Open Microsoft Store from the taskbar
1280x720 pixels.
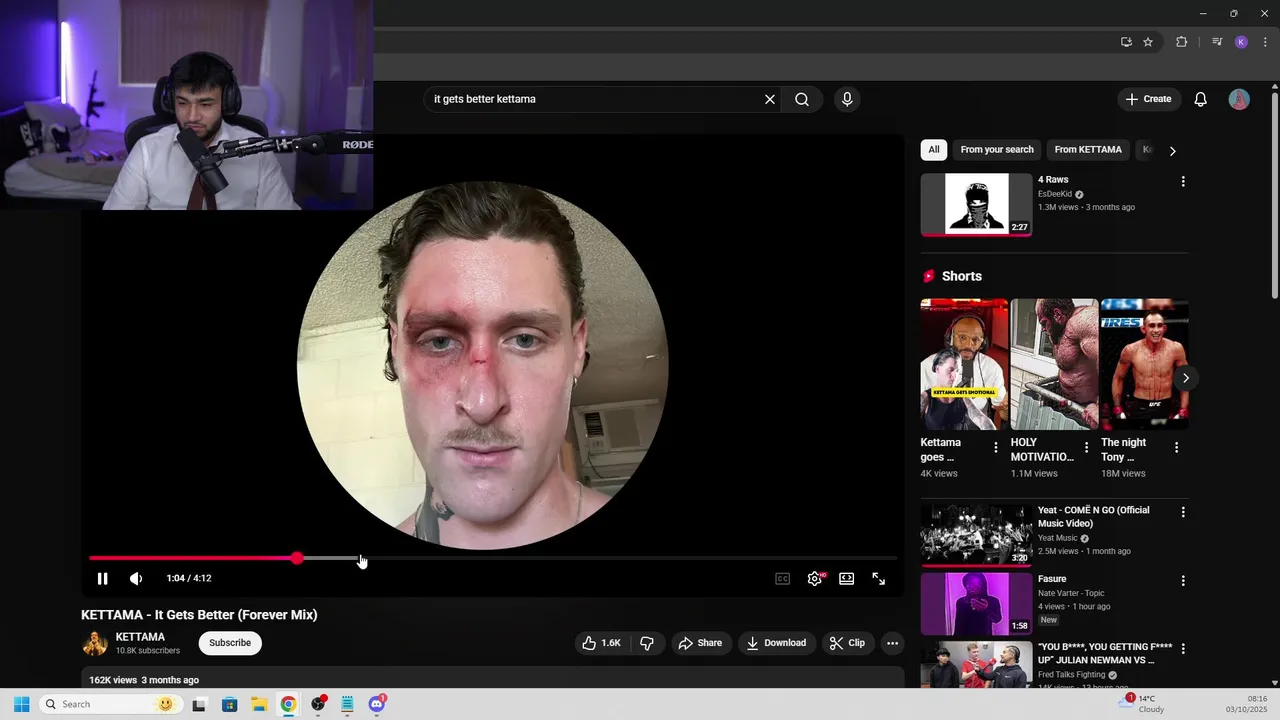(229, 704)
